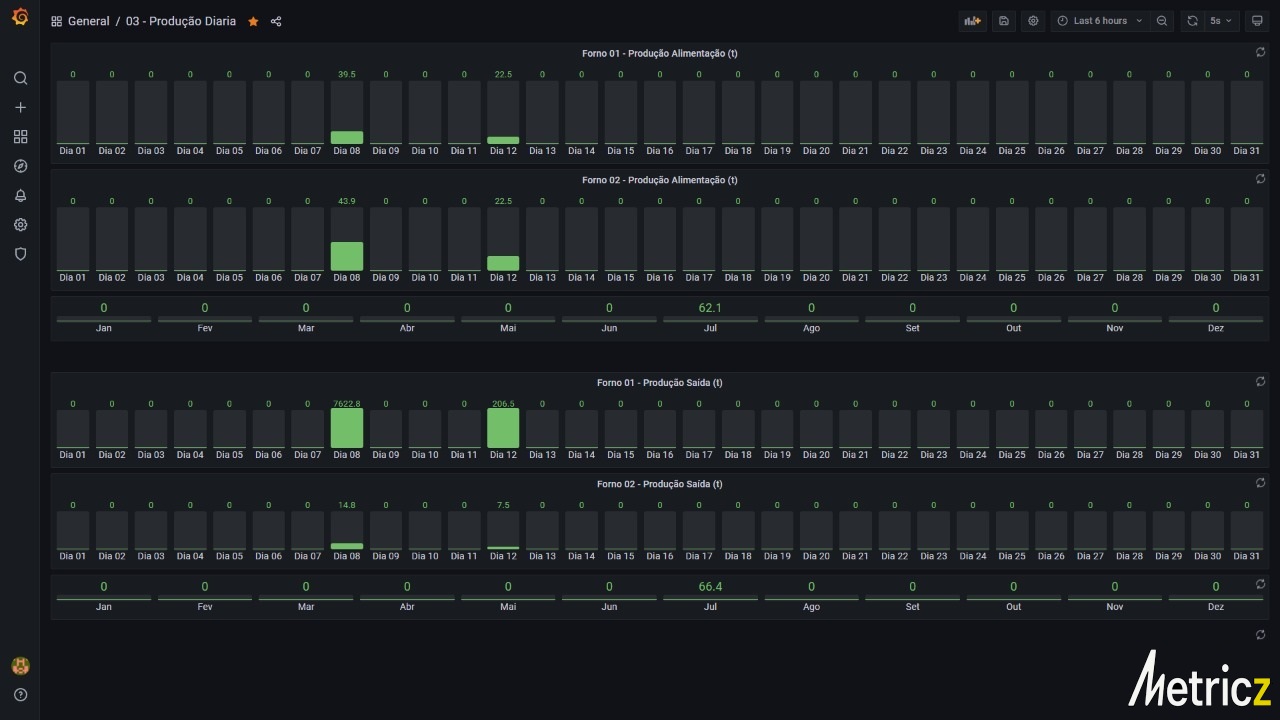Open Forno 01 - Produção Alimentação panel menu
This screenshot has width=1280, height=720.
coord(659,53)
